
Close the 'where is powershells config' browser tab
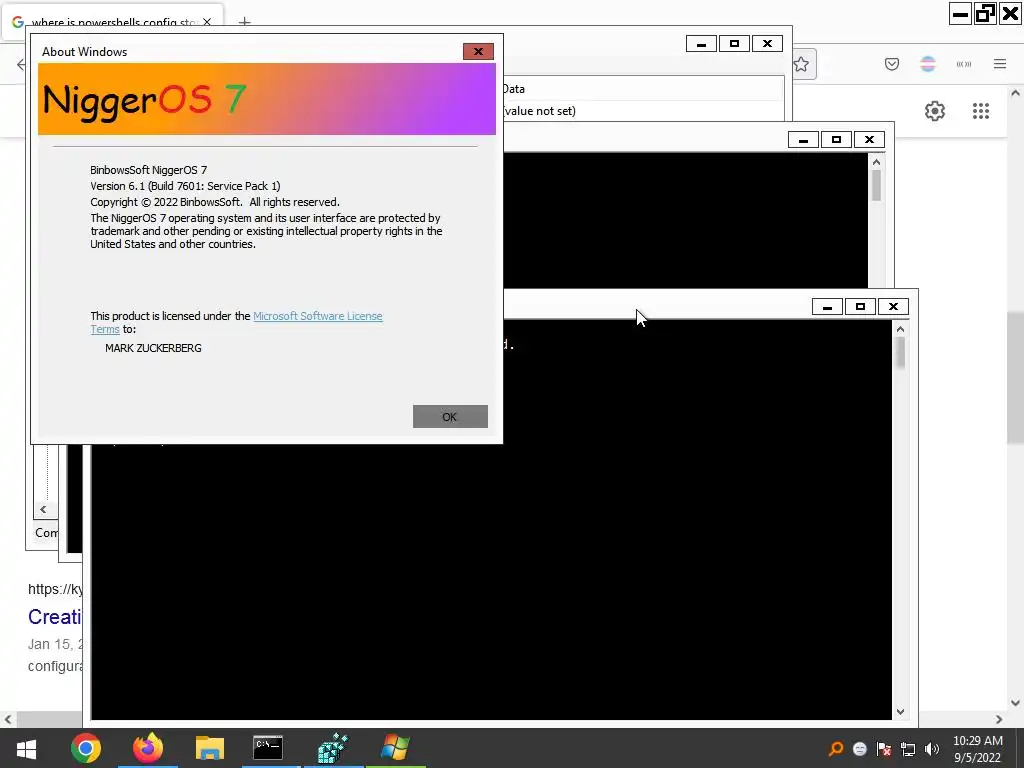207,22
